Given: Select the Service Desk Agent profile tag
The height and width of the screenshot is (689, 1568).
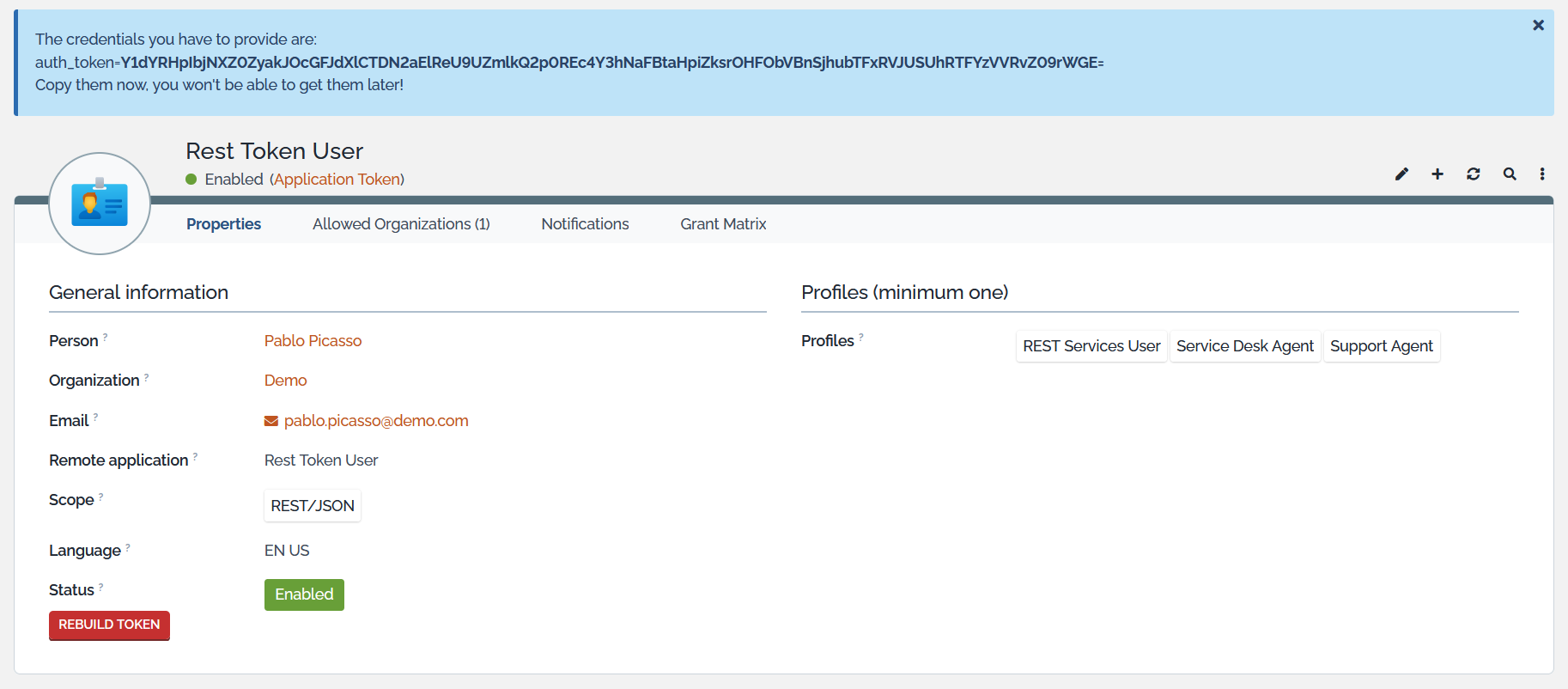Looking at the screenshot, I should click(1244, 346).
